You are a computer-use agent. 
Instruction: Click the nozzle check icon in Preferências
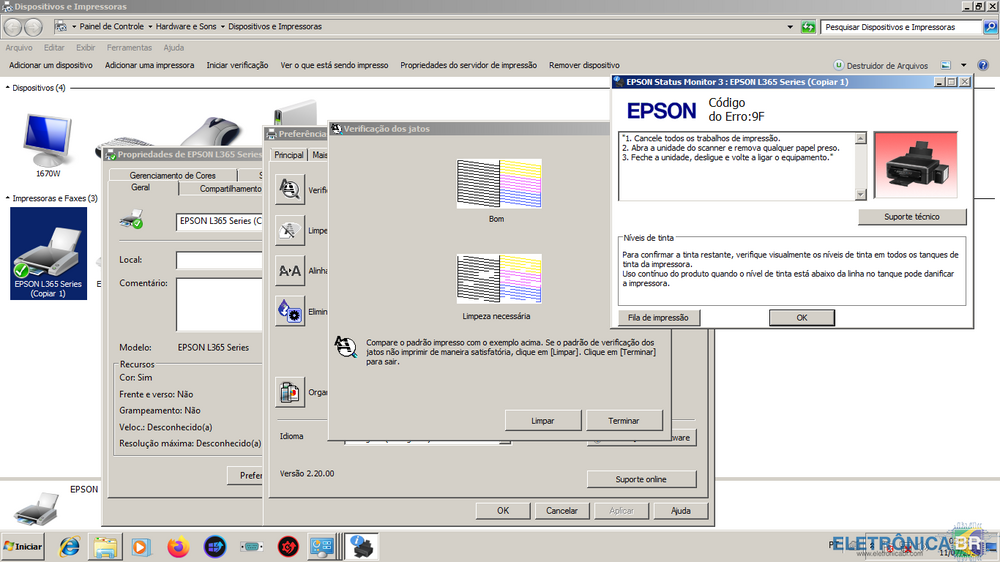click(x=290, y=189)
